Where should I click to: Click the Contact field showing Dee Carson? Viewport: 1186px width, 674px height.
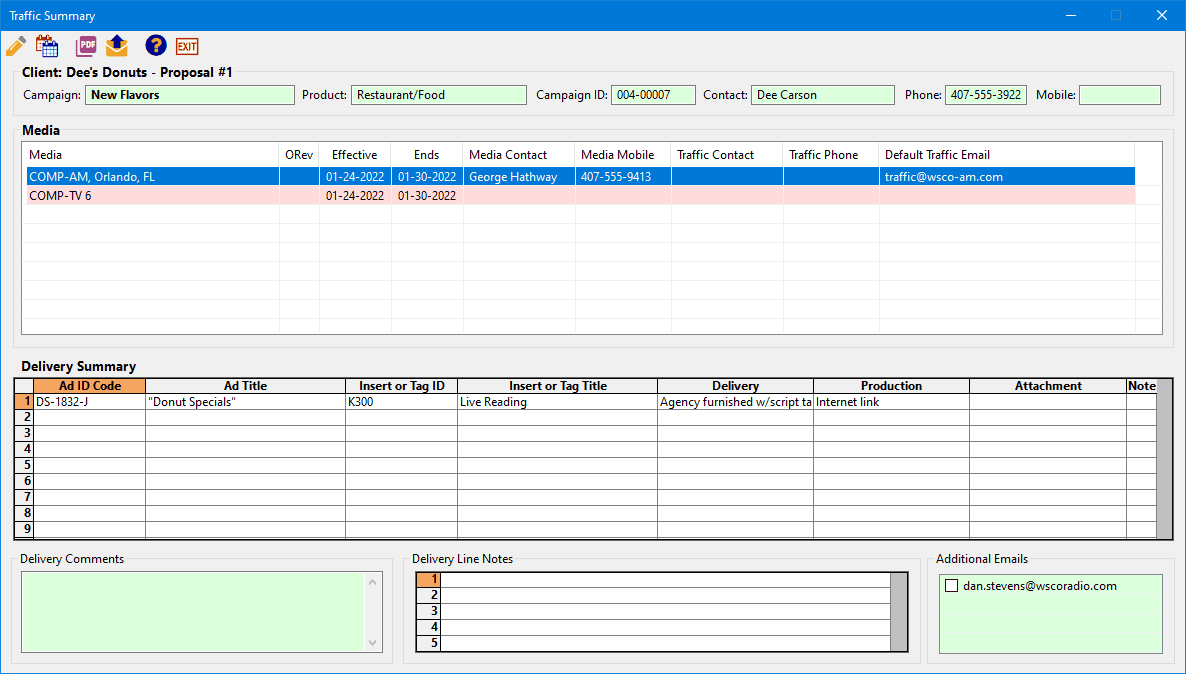(x=822, y=94)
